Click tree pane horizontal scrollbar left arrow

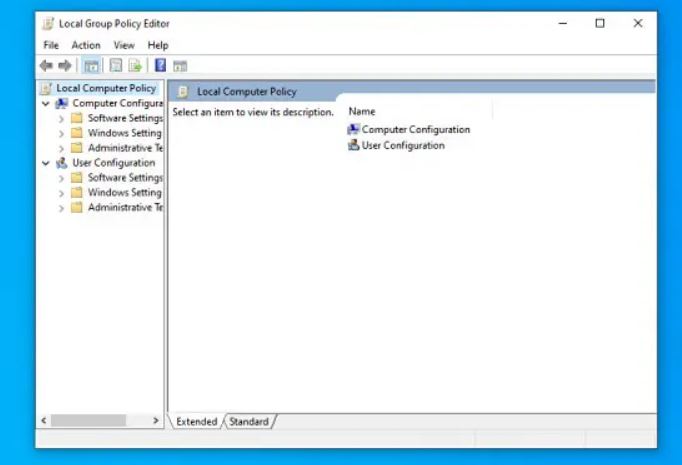(x=43, y=421)
